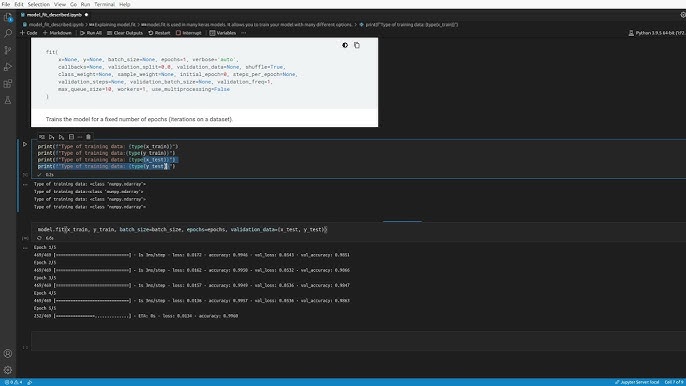Viewport: 686px width, 386px height.
Task: Open the Explorer view in activity bar
Action: point(8,17)
